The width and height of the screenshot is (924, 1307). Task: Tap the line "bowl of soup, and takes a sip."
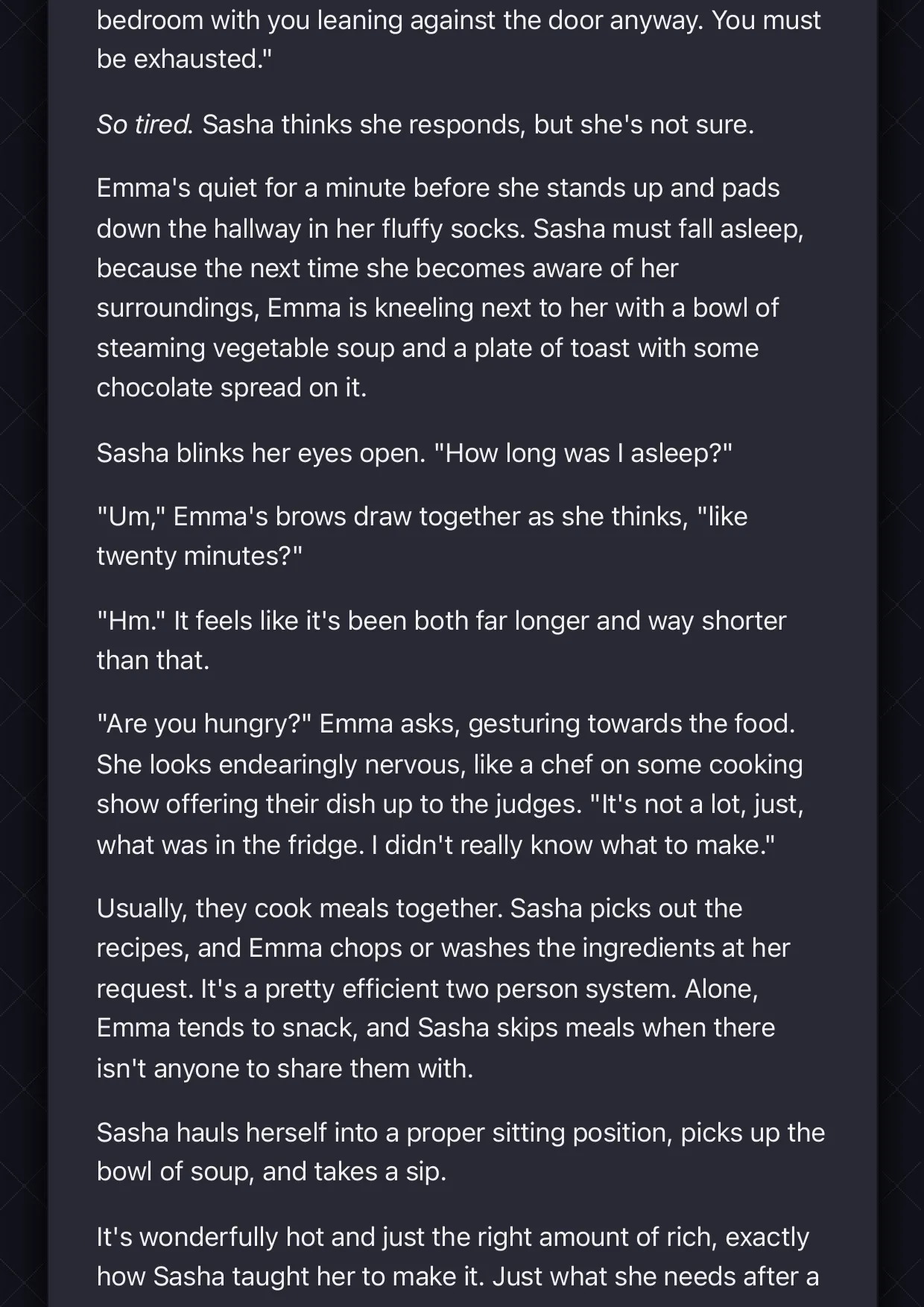[271, 1171]
